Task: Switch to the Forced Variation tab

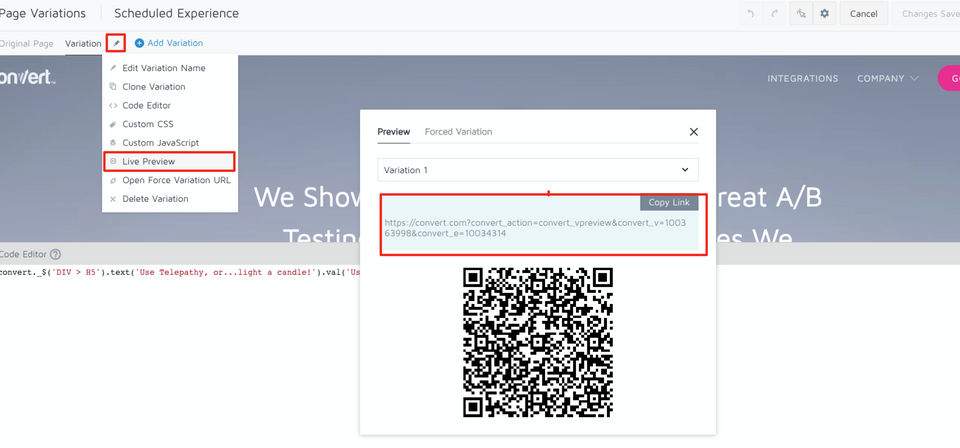Action: [x=459, y=132]
